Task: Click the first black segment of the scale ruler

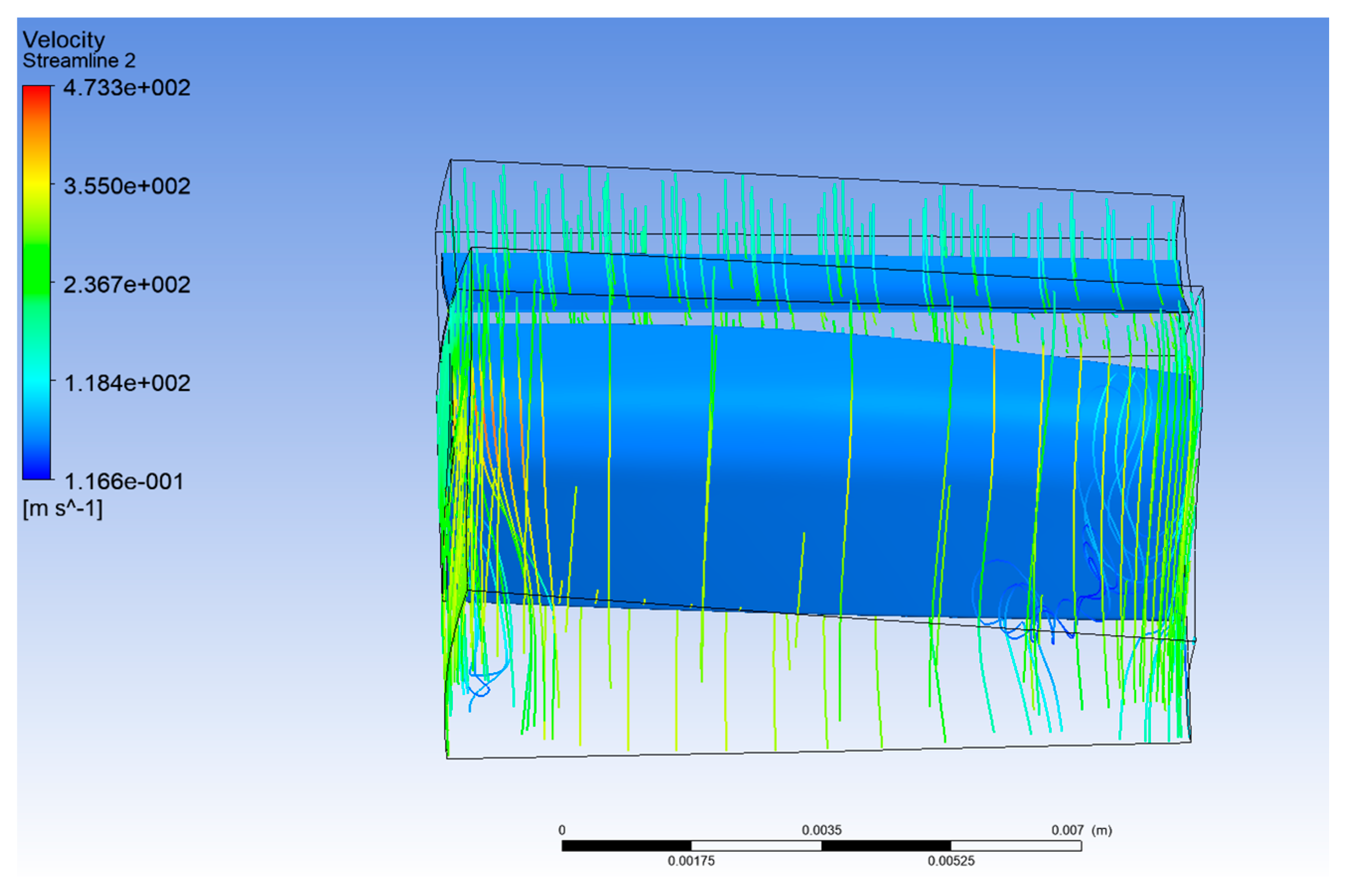Action: click(627, 846)
